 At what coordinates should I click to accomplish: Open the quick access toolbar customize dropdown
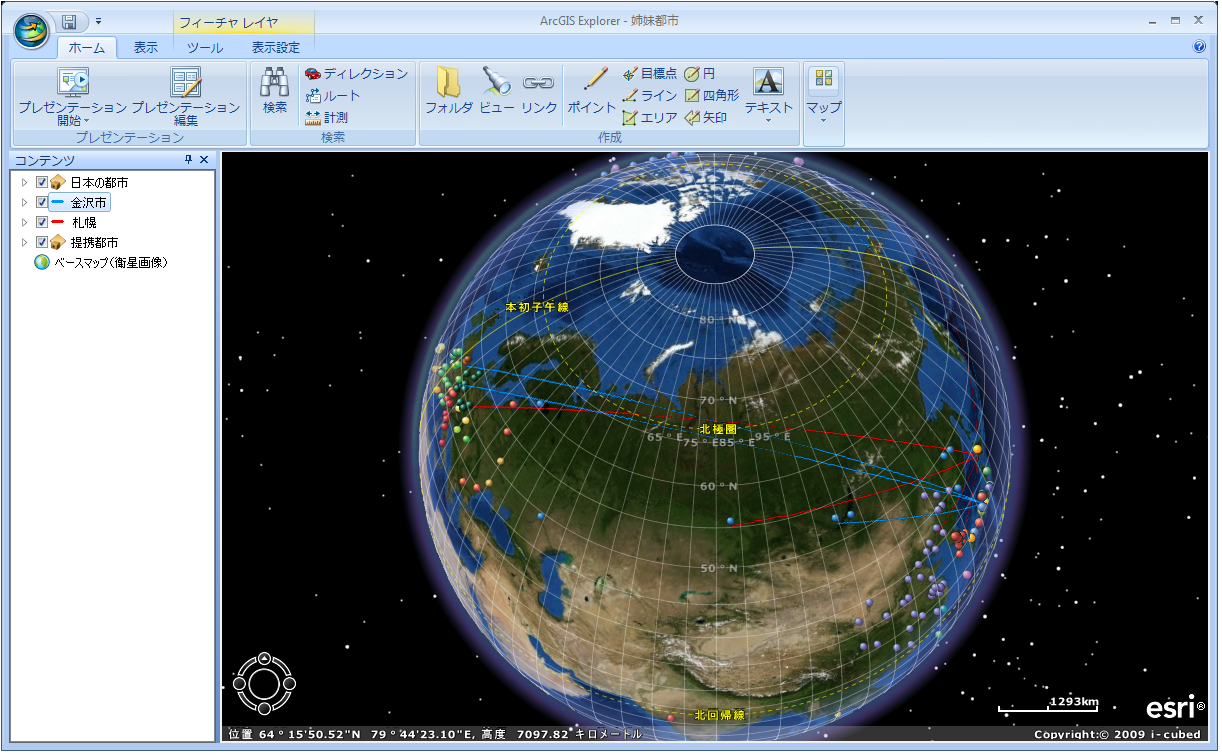pos(98,21)
